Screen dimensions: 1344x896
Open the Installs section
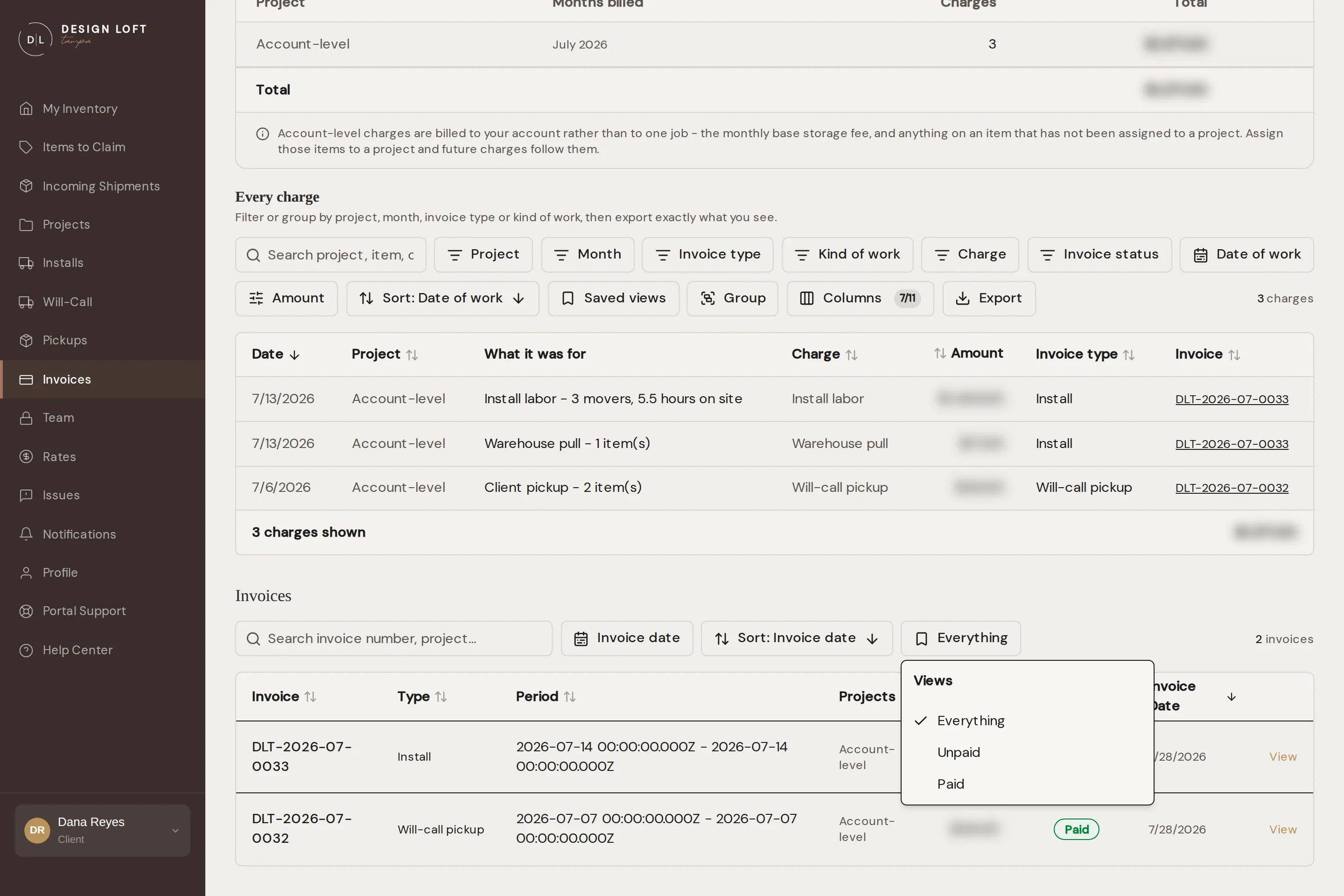coord(103,263)
